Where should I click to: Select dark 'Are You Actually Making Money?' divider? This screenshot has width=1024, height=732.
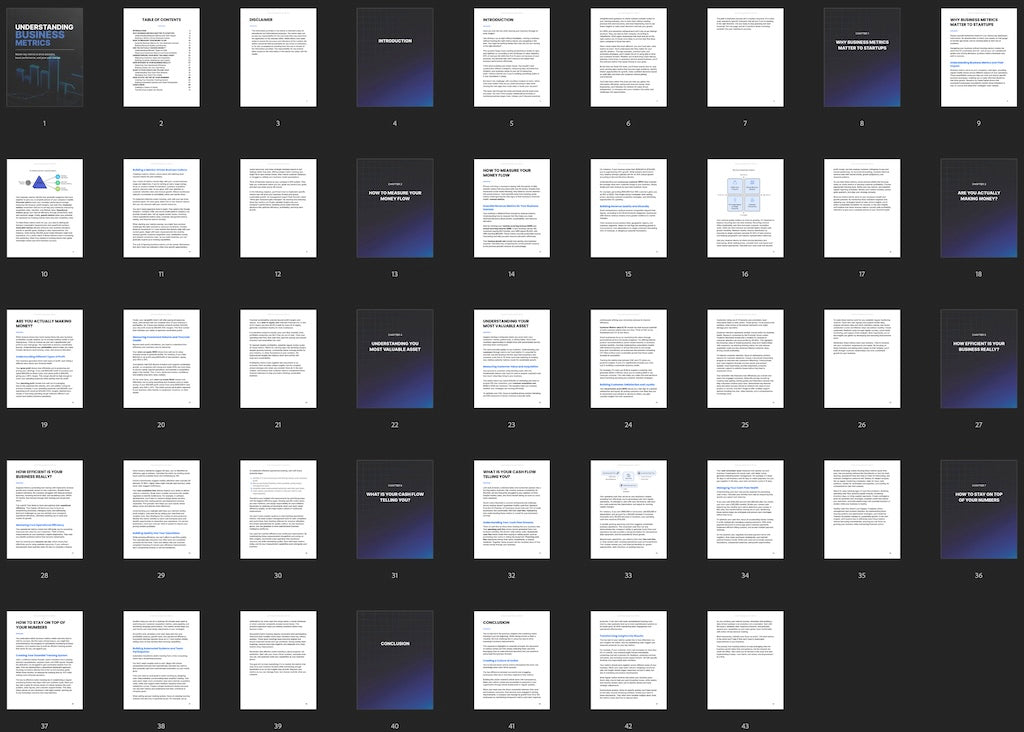pyautogui.click(x=978, y=208)
